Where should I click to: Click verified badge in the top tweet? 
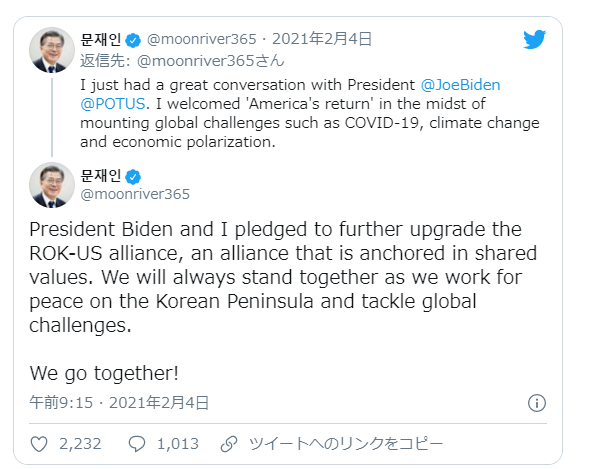click(134, 40)
